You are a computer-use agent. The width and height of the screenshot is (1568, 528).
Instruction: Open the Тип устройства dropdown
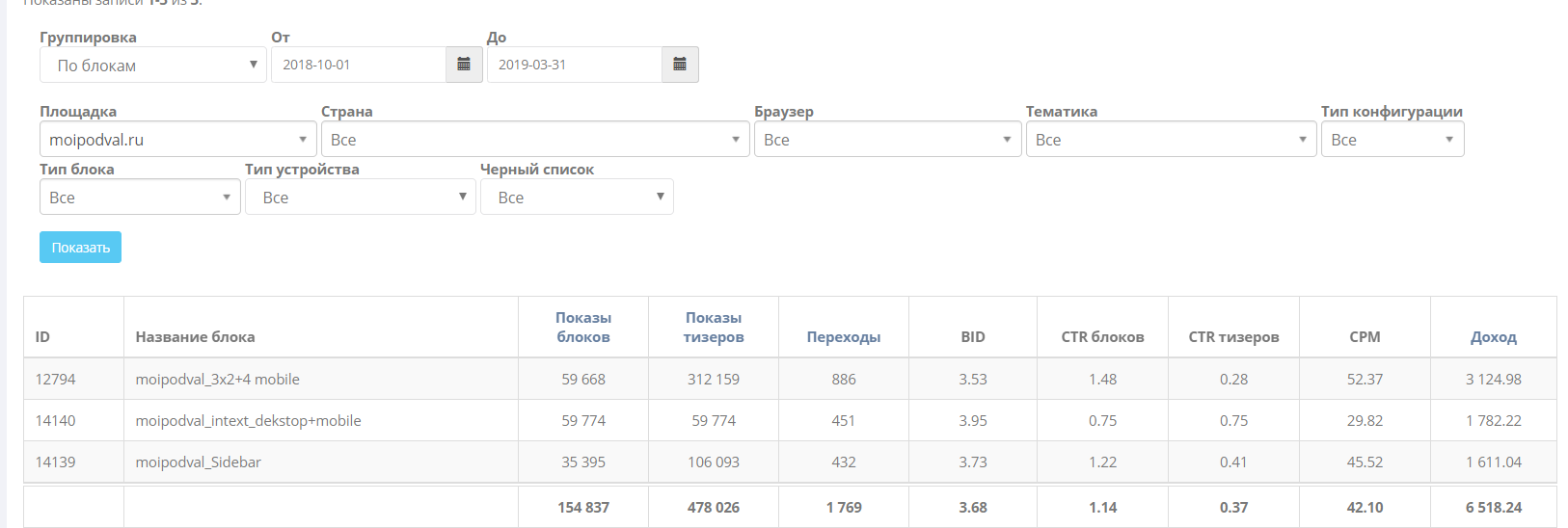coord(360,198)
